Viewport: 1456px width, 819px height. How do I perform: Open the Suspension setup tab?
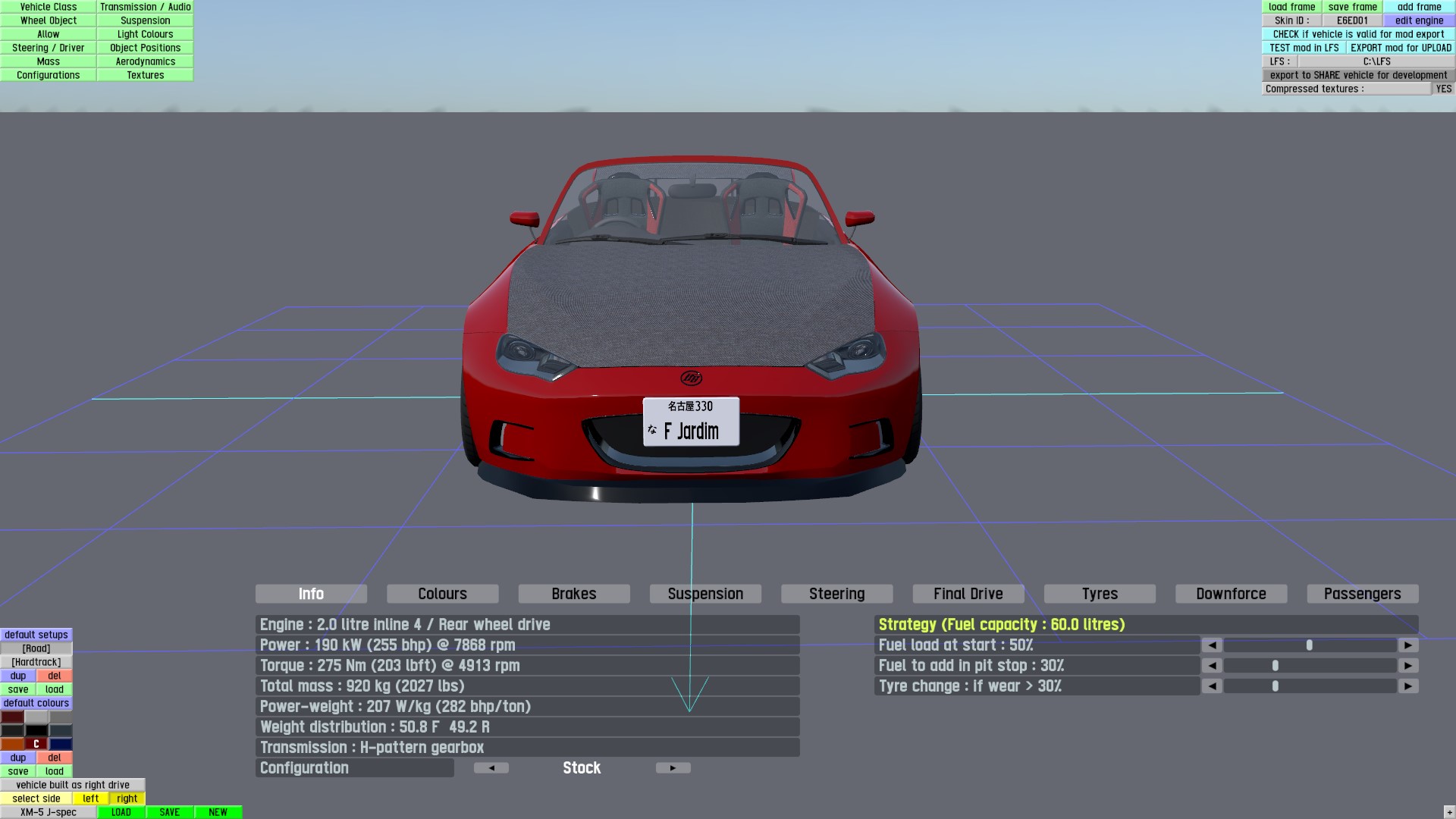point(705,594)
